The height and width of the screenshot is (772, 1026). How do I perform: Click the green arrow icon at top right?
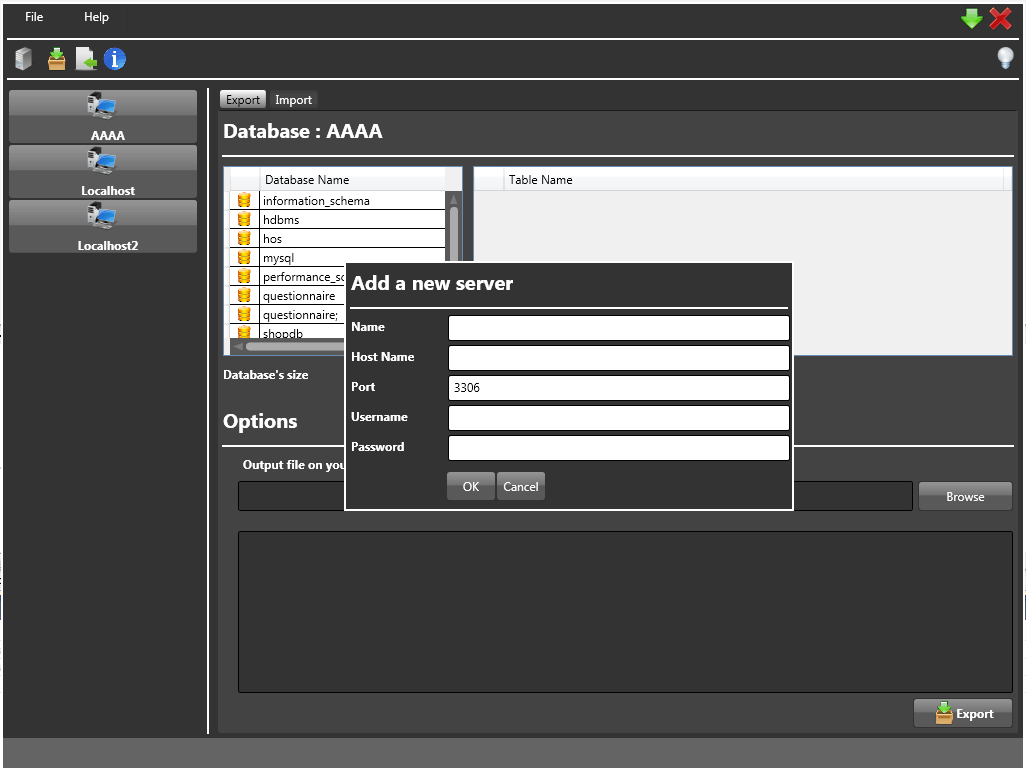[x=970, y=17]
